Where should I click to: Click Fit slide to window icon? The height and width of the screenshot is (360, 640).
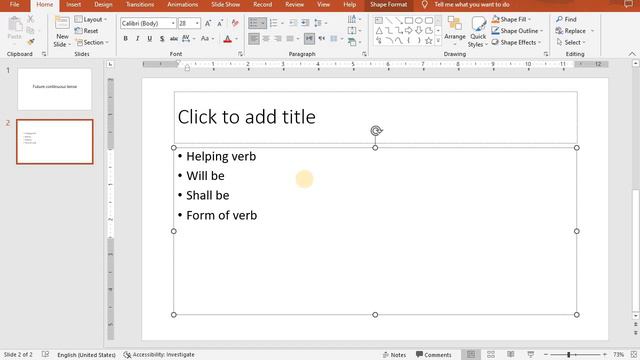[x=634, y=354]
